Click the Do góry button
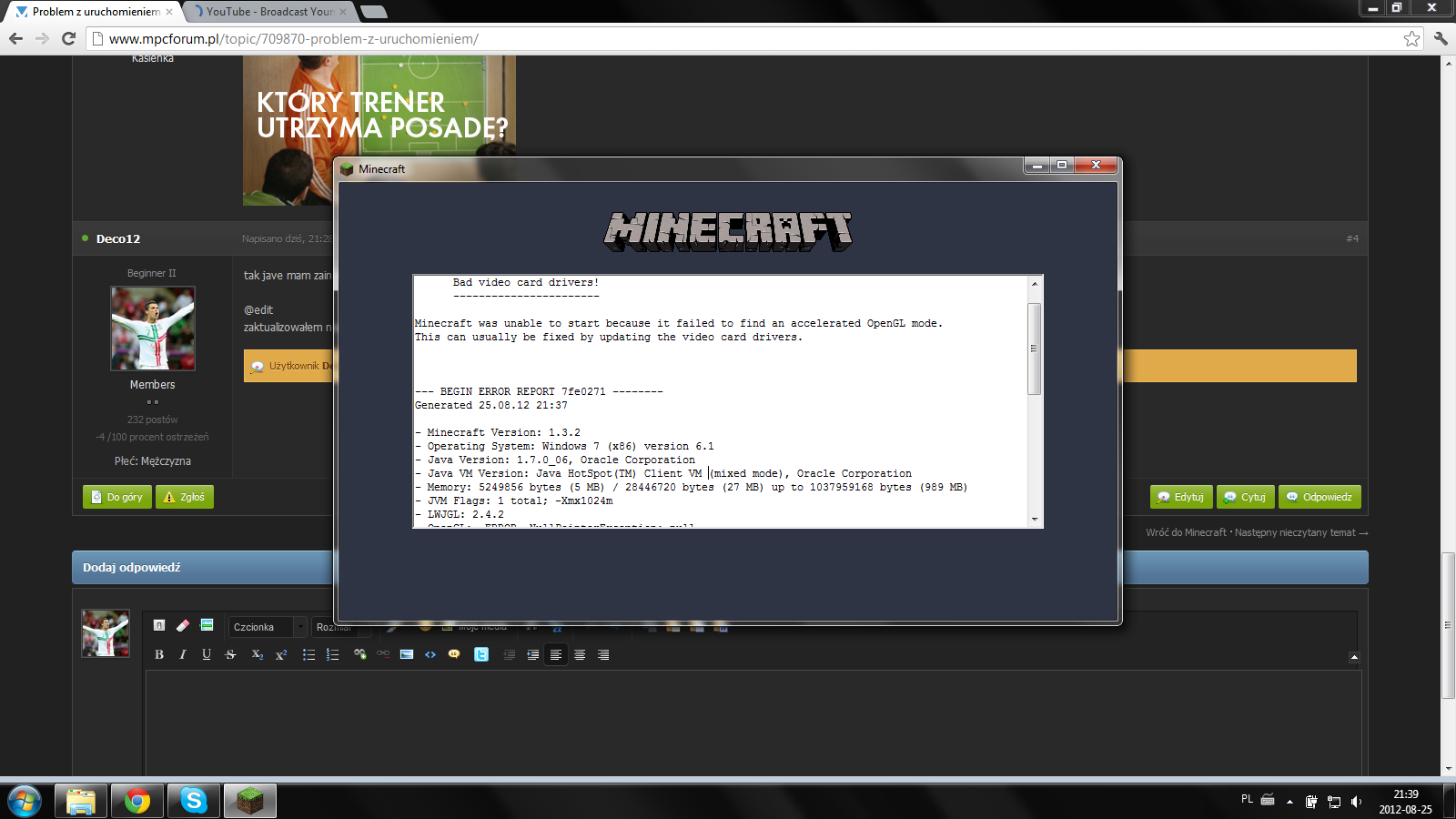The height and width of the screenshot is (819, 1456). click(x=117, y=497)
